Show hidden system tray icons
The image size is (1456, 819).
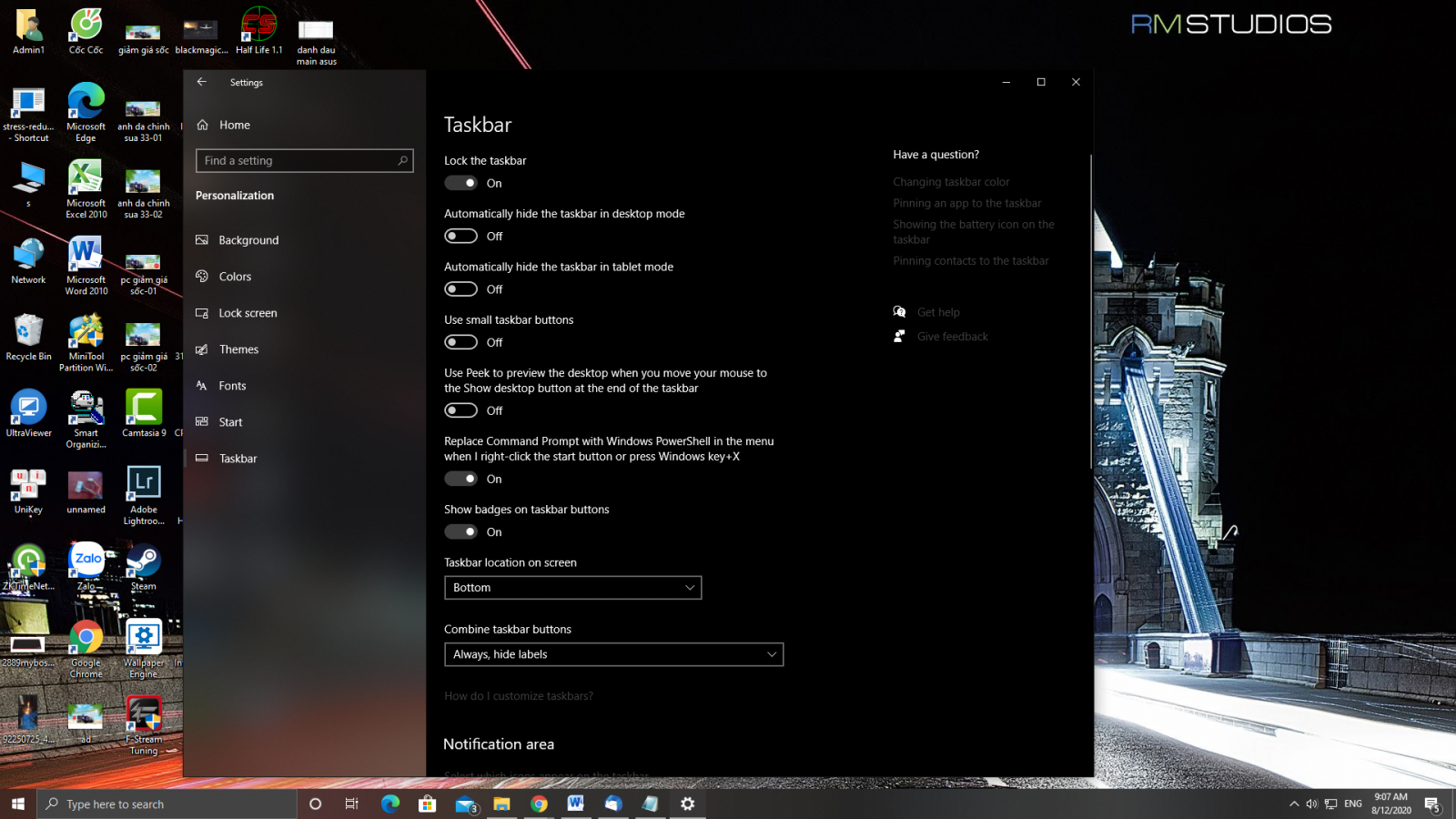(1294, 804)
